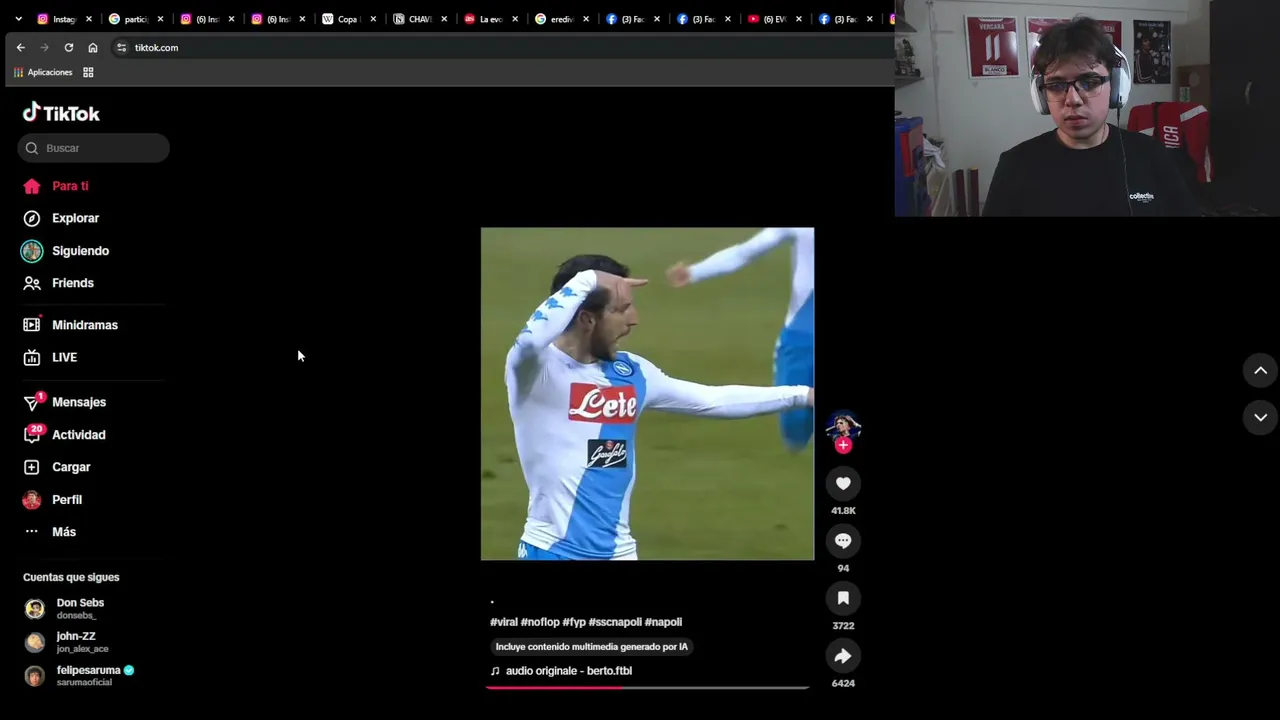This screenshot has width=1280, height=720.
Task: Click the IA-generated content label
Action: (x=592, y=647)
